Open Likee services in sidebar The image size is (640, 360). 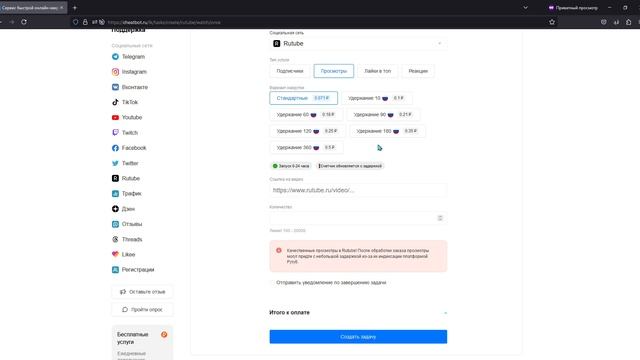coord(123,254)
